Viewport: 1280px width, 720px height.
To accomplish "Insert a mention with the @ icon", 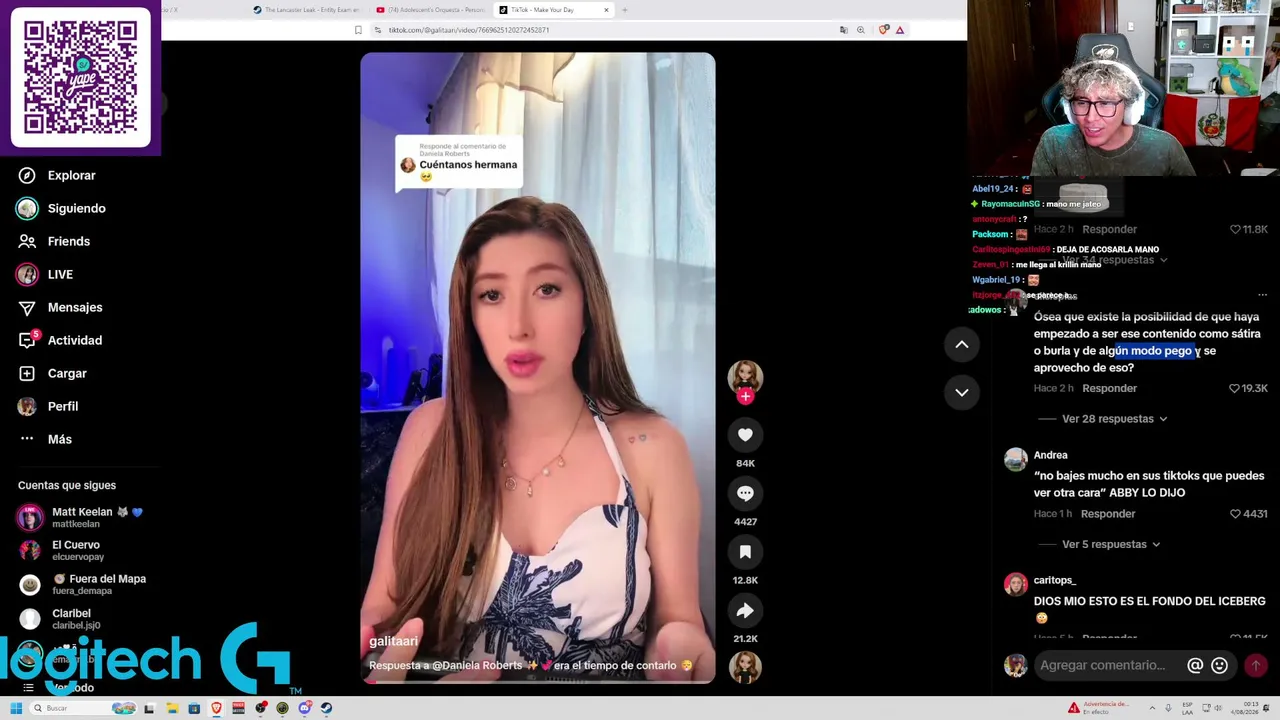I will pos(1195,666).
